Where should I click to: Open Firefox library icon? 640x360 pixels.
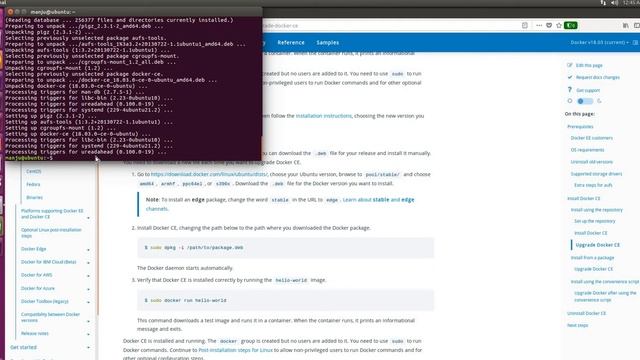[x=625, y=25]
